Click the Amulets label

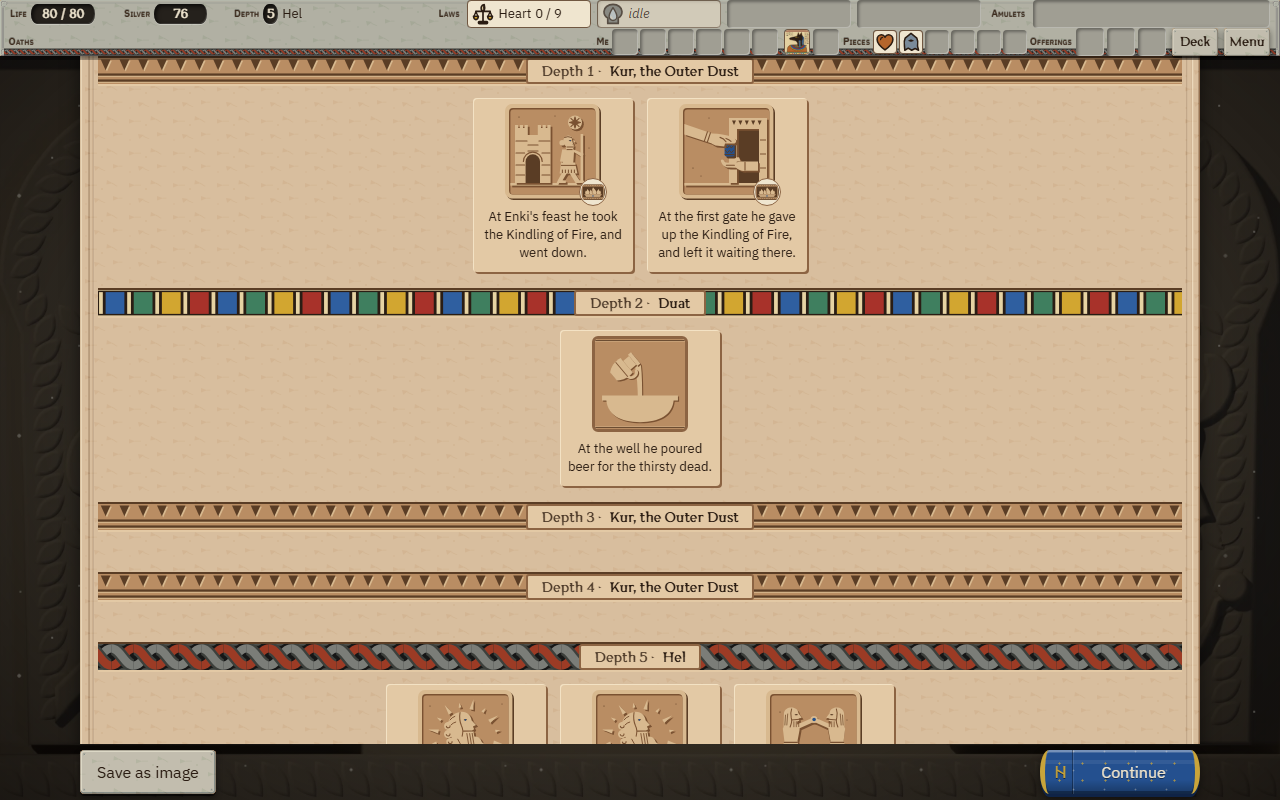point(1008,14)
